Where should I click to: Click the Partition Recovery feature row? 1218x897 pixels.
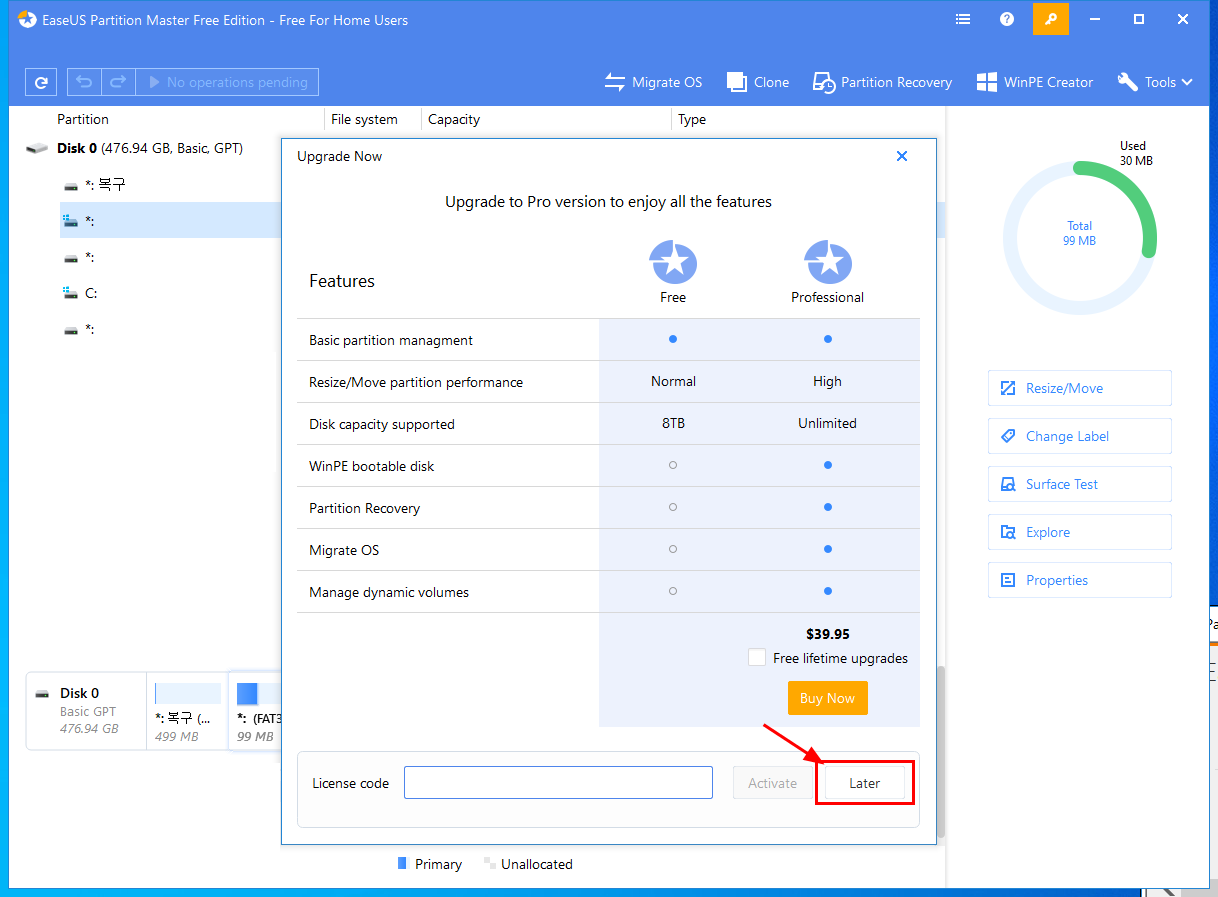(x=608, y=508)
